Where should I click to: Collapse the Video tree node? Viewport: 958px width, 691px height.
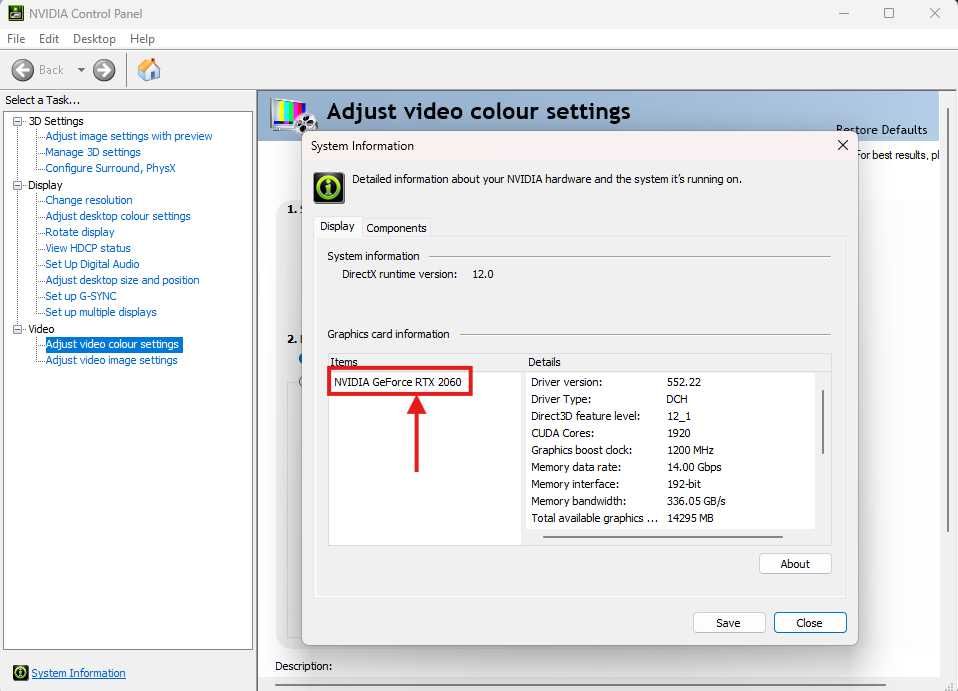tap(18, 329)
